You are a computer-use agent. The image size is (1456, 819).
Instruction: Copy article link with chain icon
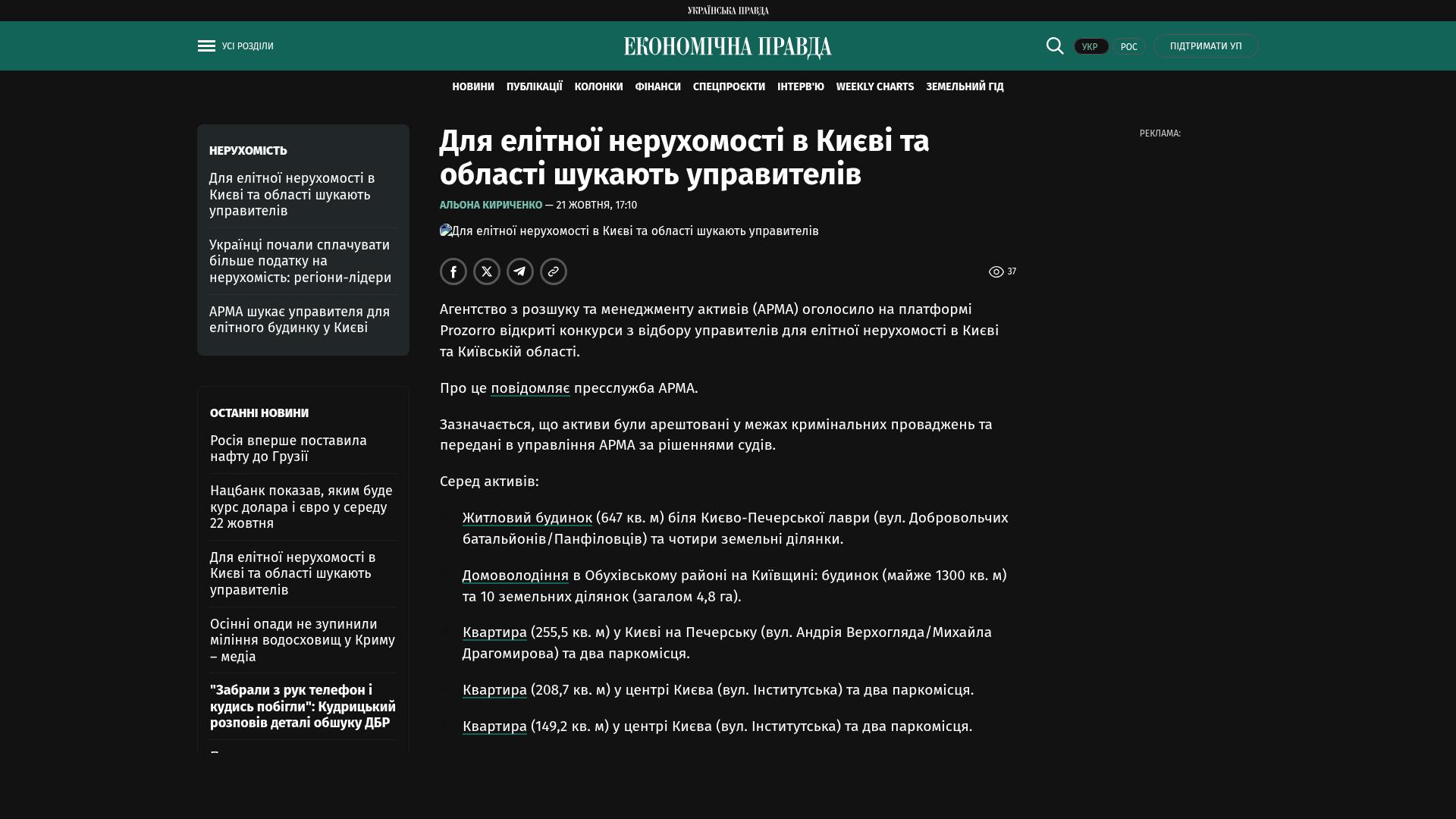(x=554, y=271)
